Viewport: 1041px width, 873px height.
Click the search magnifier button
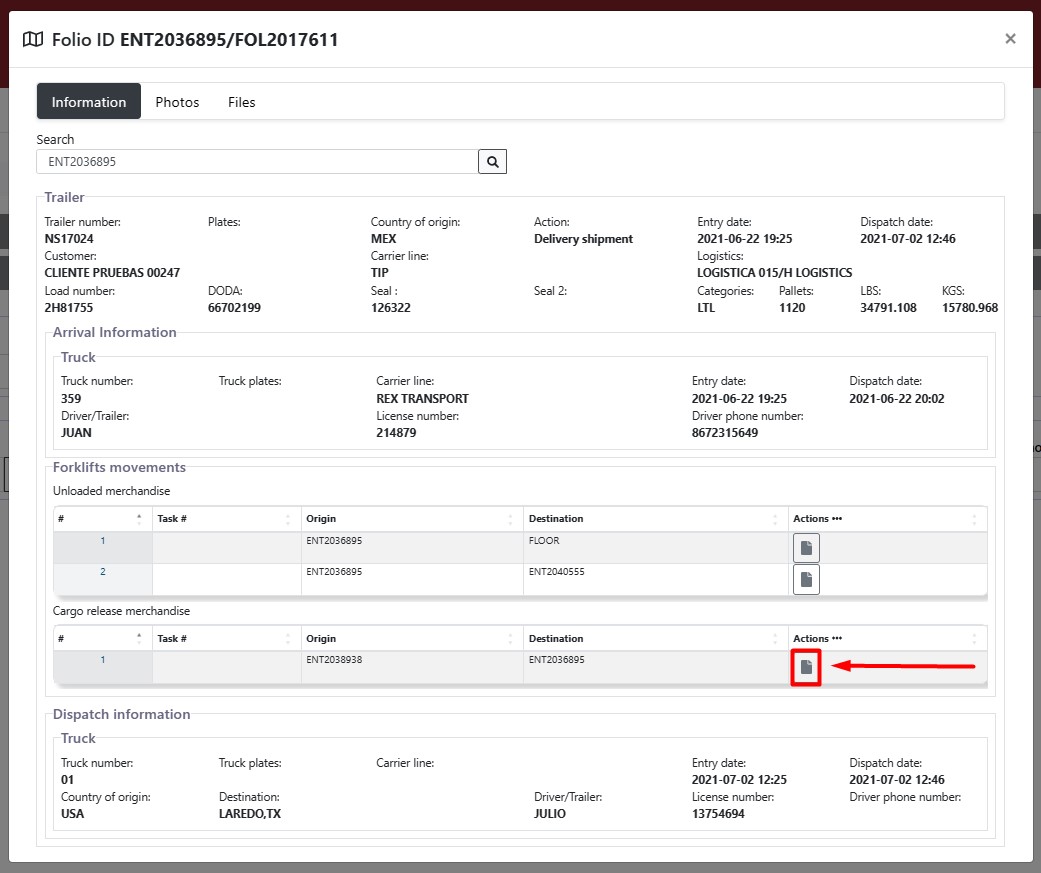(492, 161)
